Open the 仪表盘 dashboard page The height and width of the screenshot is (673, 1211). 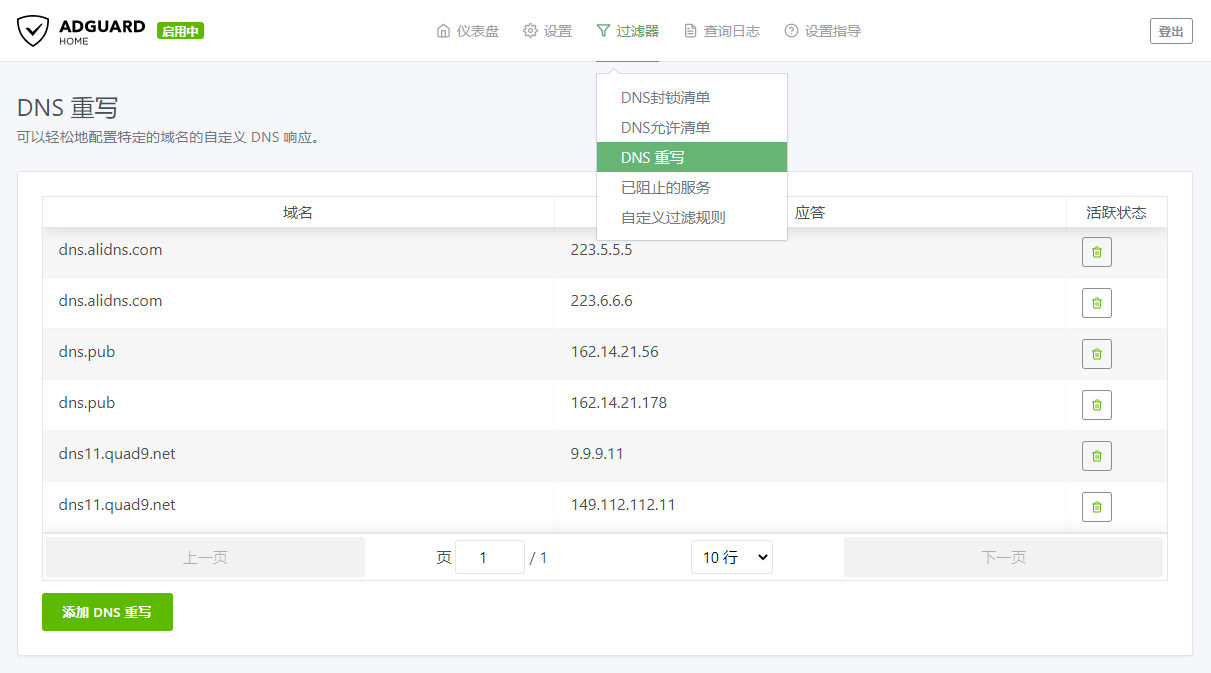(x=467, y=31)
